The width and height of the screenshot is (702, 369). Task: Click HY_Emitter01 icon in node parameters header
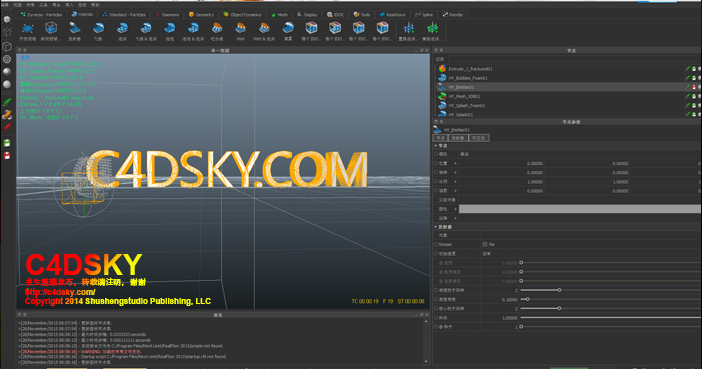pyautogui.click(x=437, y=130)
